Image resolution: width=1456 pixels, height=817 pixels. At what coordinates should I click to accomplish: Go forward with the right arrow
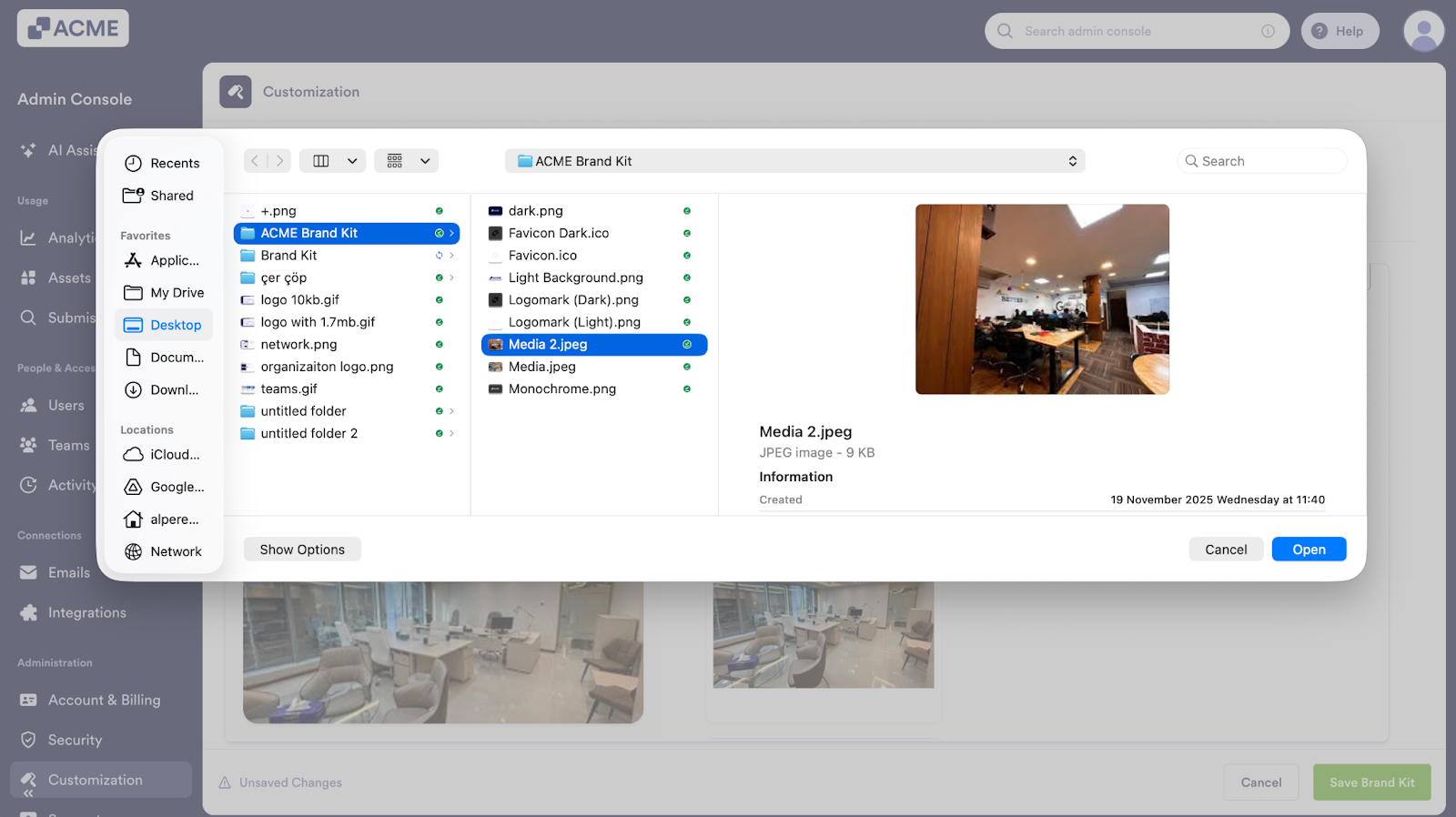click(279, 161)
